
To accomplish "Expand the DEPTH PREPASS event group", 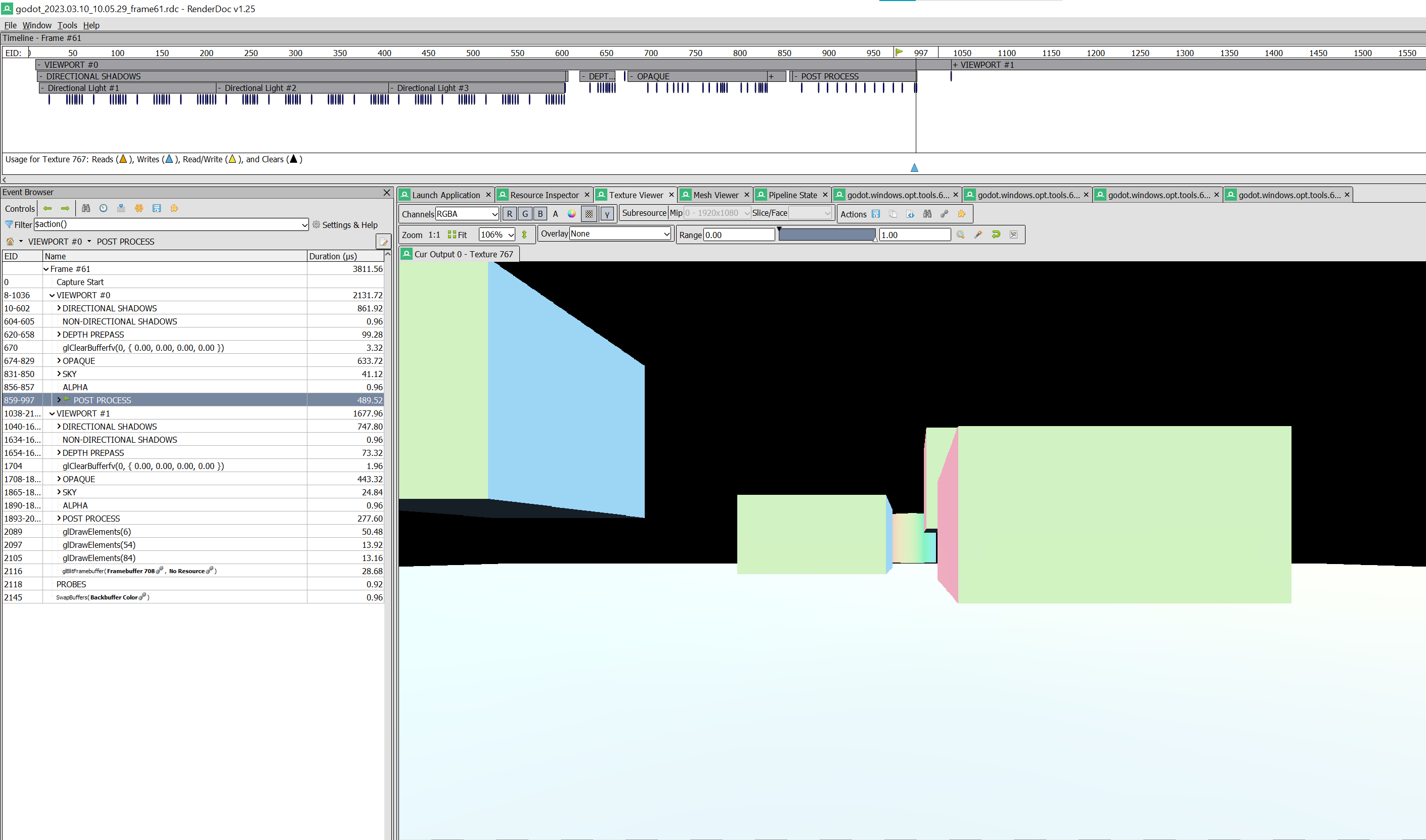I will pyautogui.click(x=59, y=335).
